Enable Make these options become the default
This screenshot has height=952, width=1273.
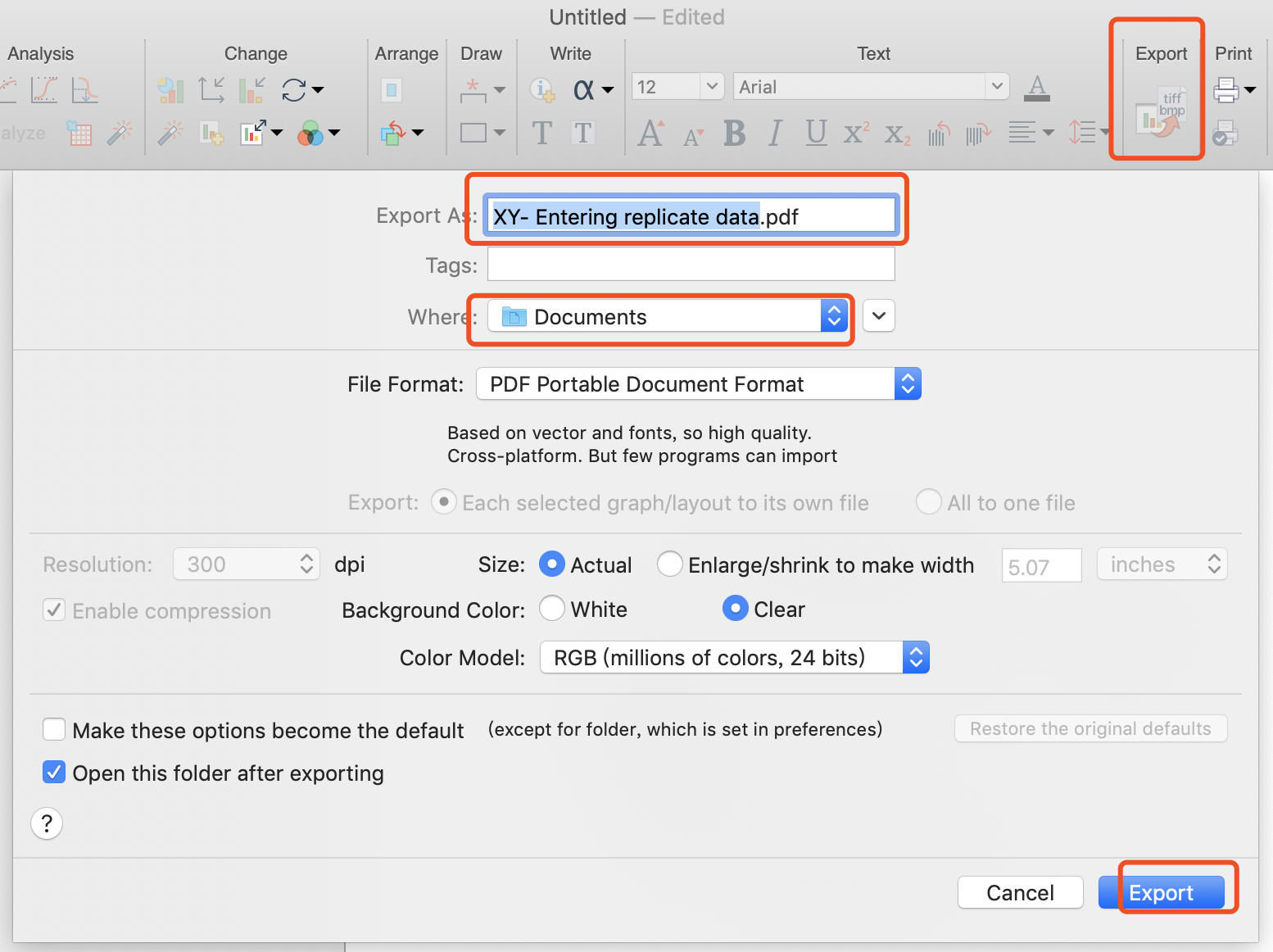coord(53,729)
